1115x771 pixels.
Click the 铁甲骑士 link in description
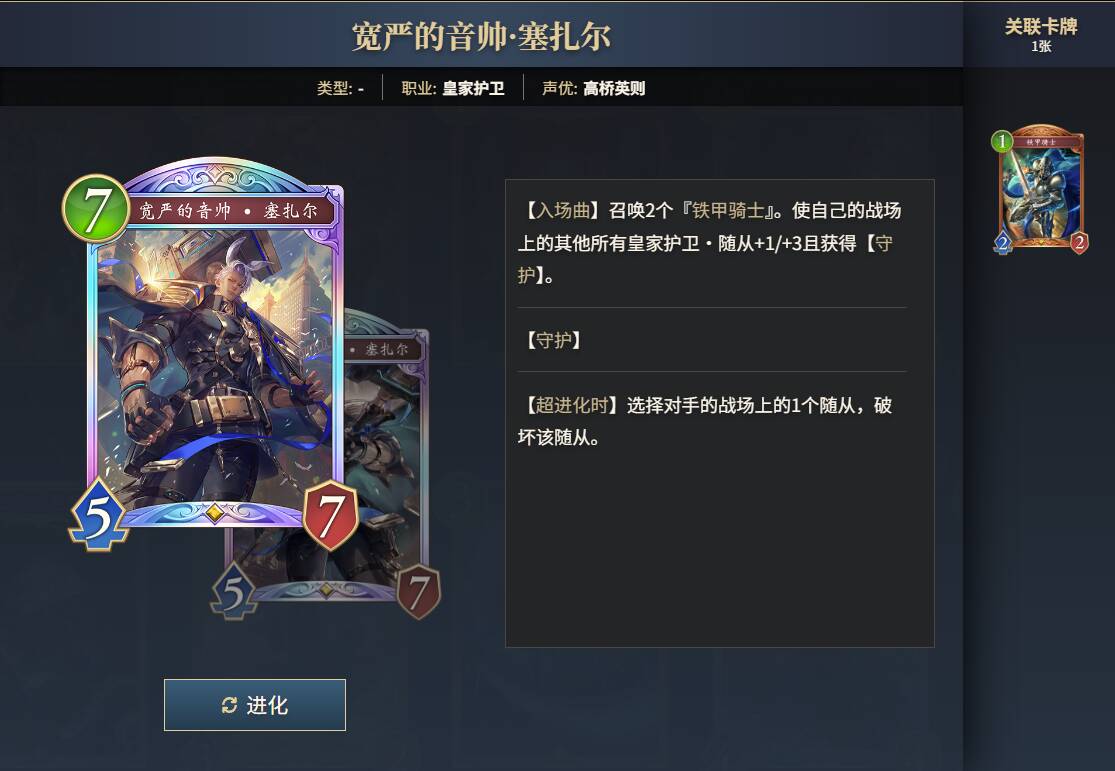point(727,211)
